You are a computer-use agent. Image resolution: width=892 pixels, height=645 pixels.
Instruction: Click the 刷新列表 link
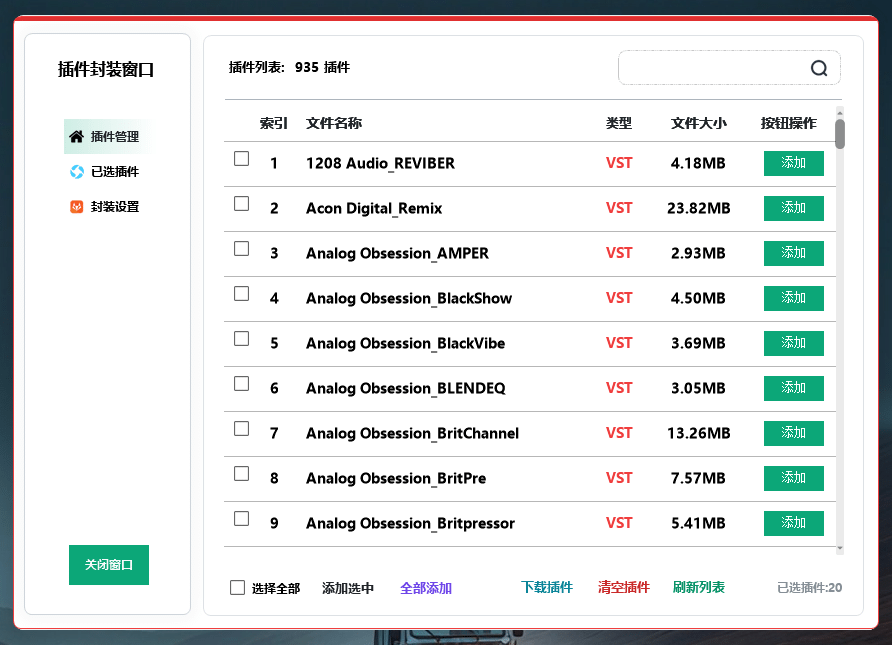click(x=699, y=588)
